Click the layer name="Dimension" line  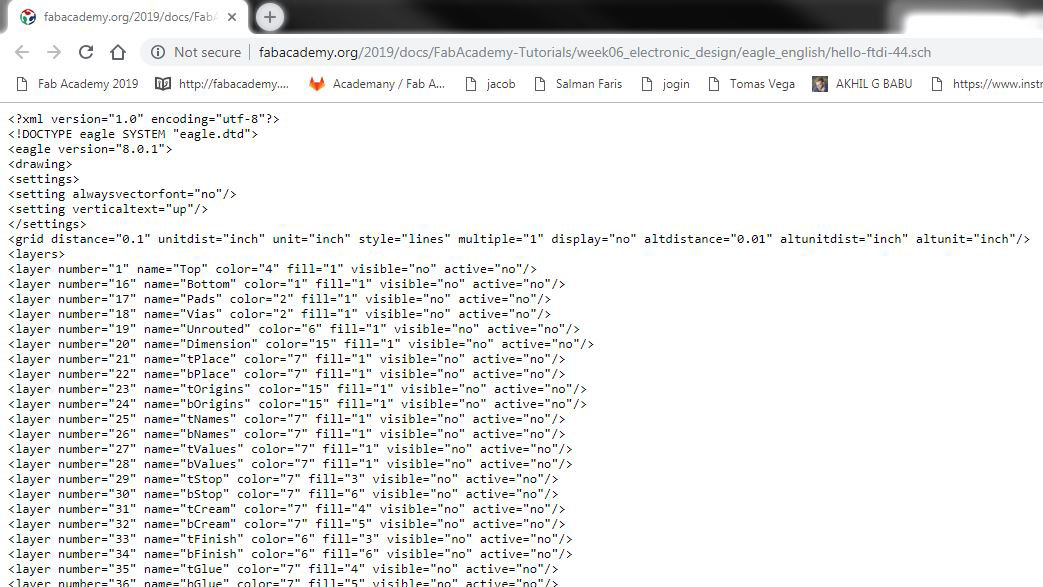(x=301, y=344)
